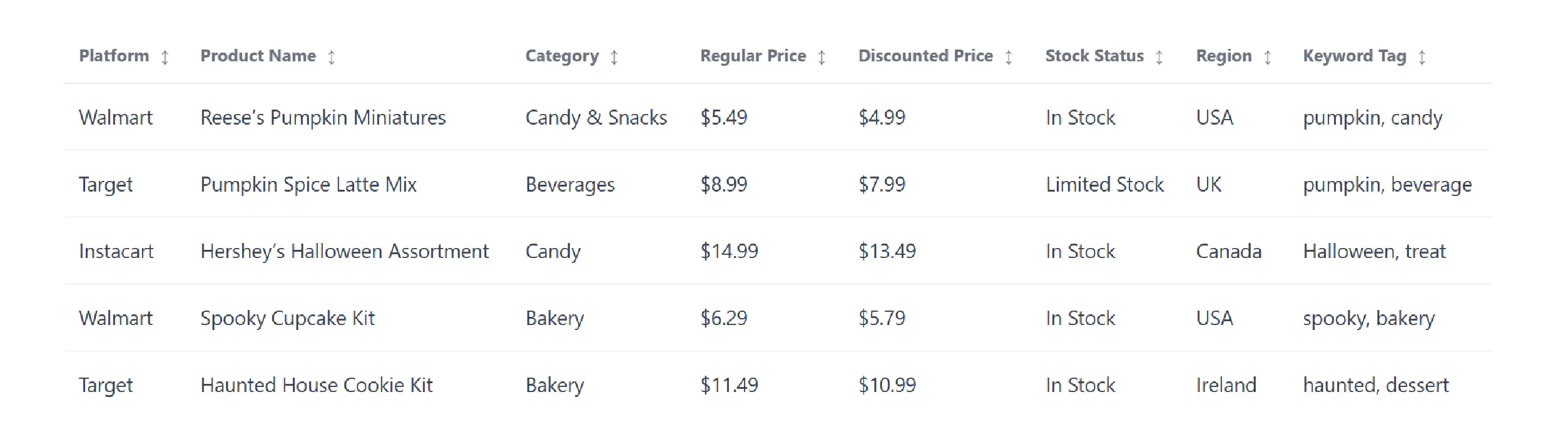
Task: Click the Pumpkin Spice Latte Mix row
Action: [x=308, y=185]
